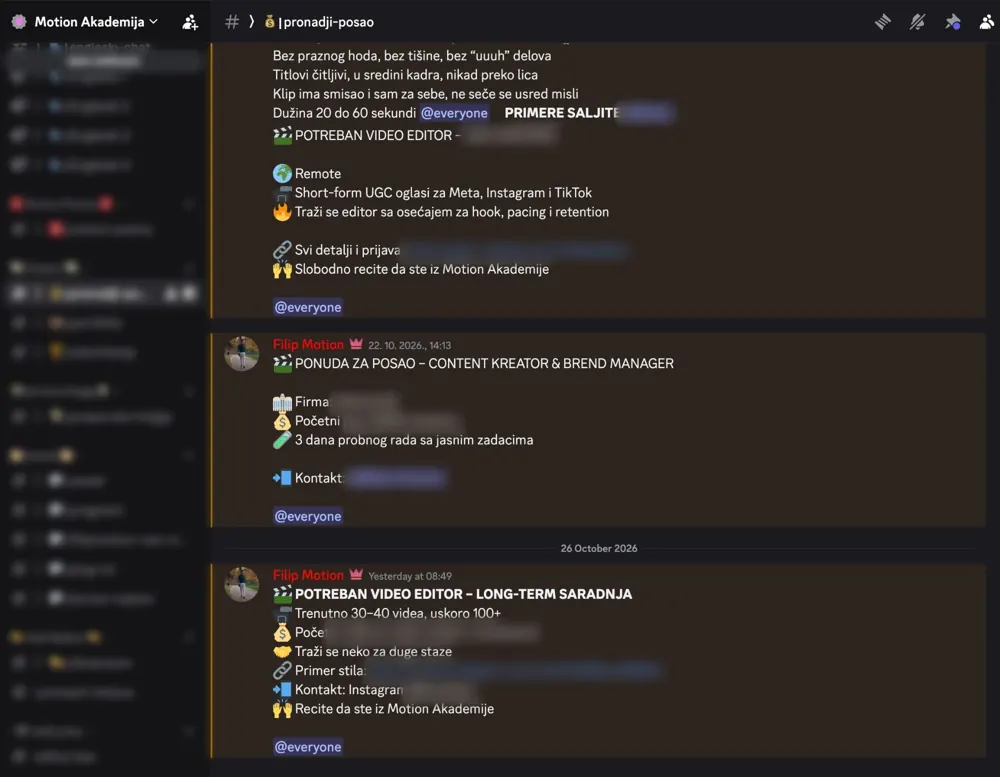Viewport: 1000px width, 777px height.
Task: Open blurred contact link after 'Kontakt:' in PONUDA message
Action: pos(397,478)
